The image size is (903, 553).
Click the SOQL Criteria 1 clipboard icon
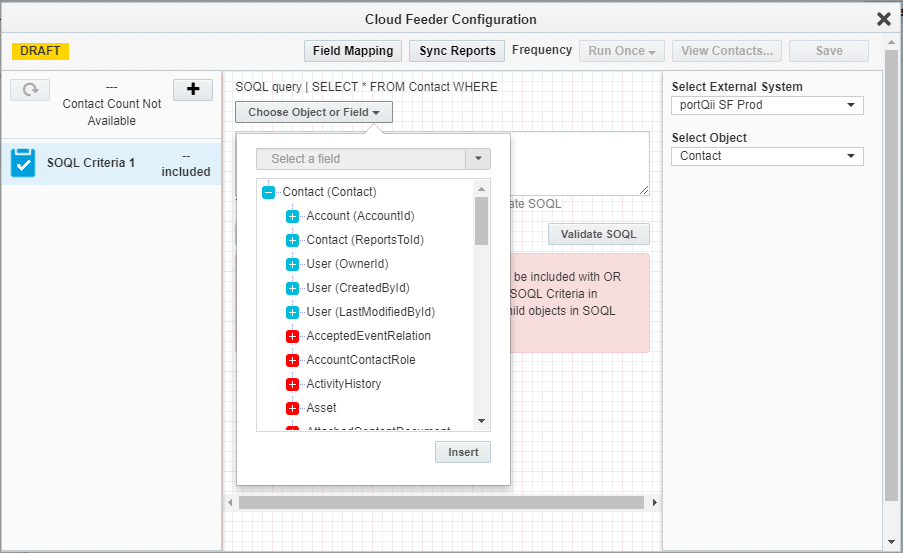pos(23,163)
